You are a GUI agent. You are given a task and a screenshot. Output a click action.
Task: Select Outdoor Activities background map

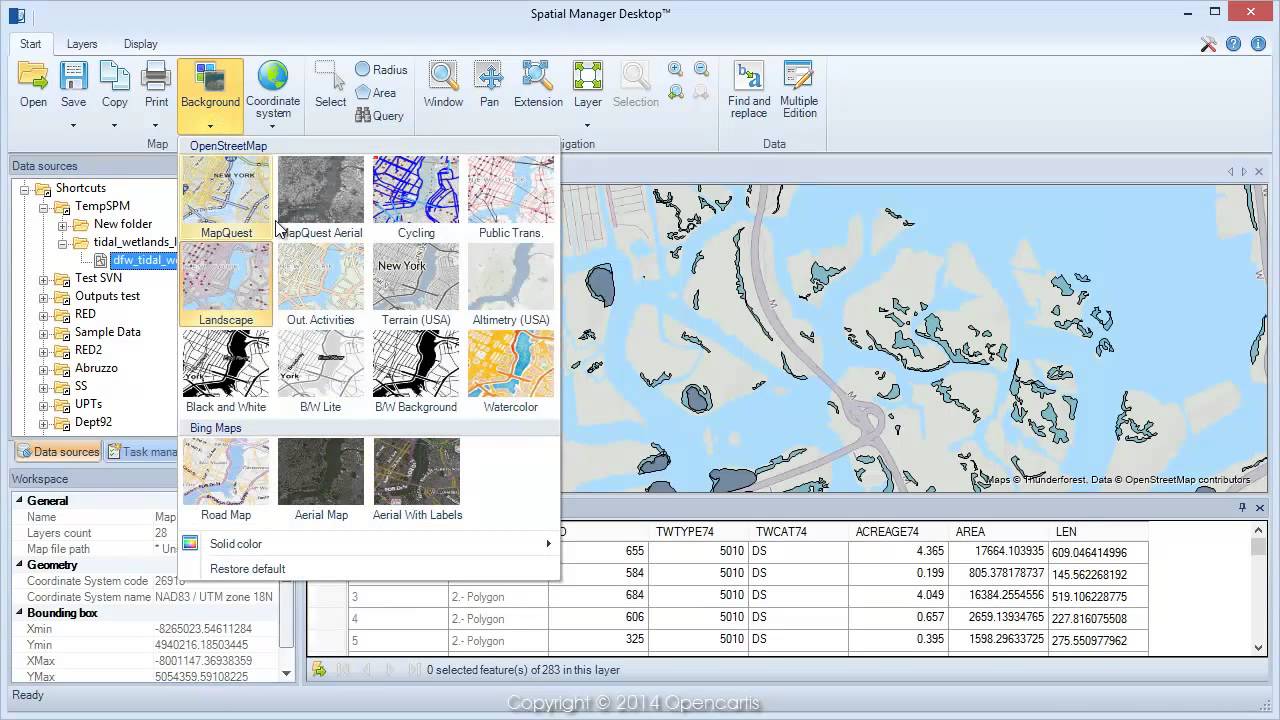tap(321, 285)
